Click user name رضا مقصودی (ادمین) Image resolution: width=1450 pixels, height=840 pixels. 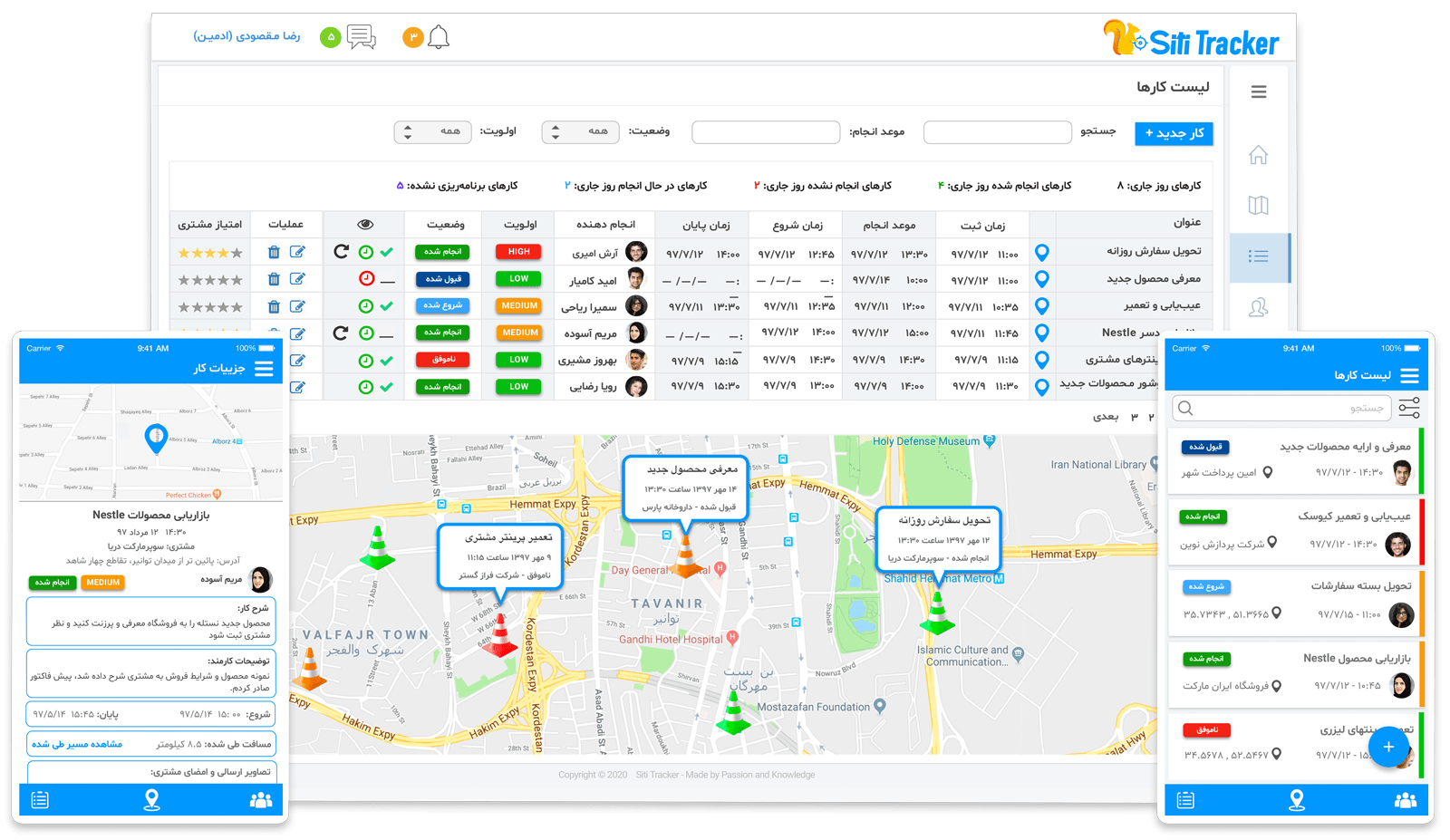tap(246, 36)
